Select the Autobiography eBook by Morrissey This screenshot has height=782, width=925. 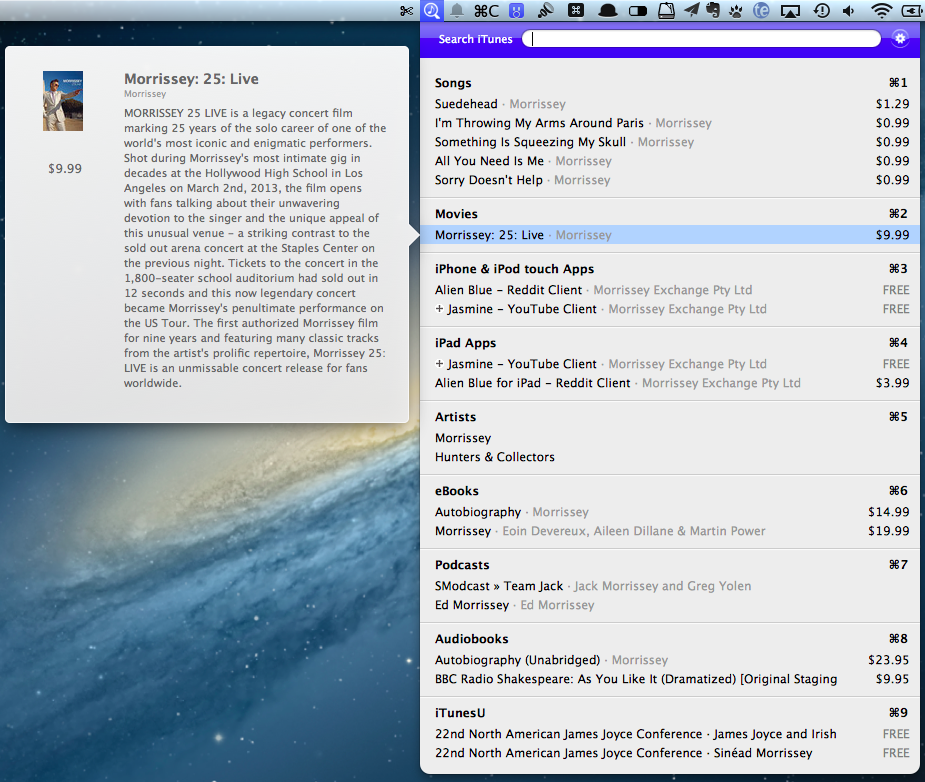[x=672, y=512]
